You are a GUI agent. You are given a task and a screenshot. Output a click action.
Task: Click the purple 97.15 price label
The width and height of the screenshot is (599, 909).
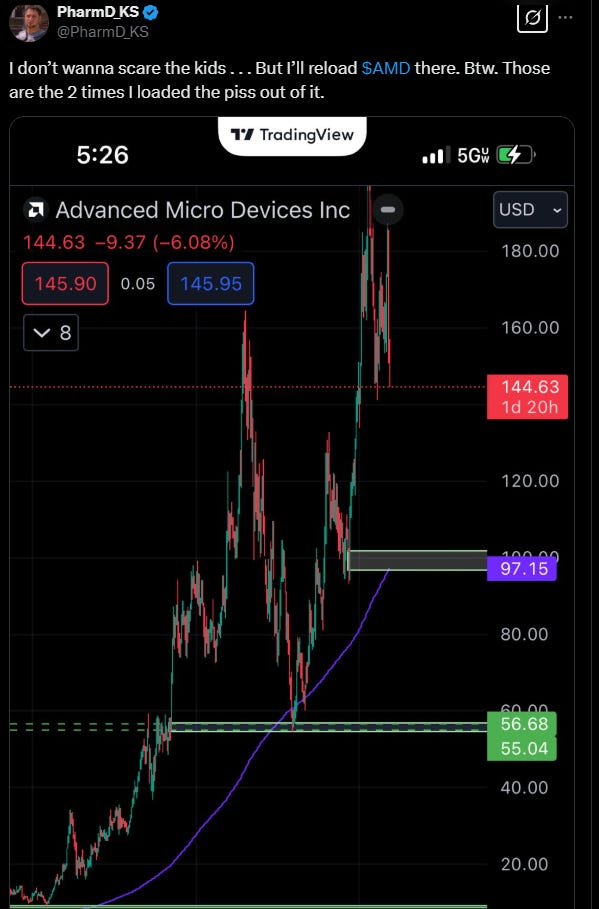[x=521, y=568]
